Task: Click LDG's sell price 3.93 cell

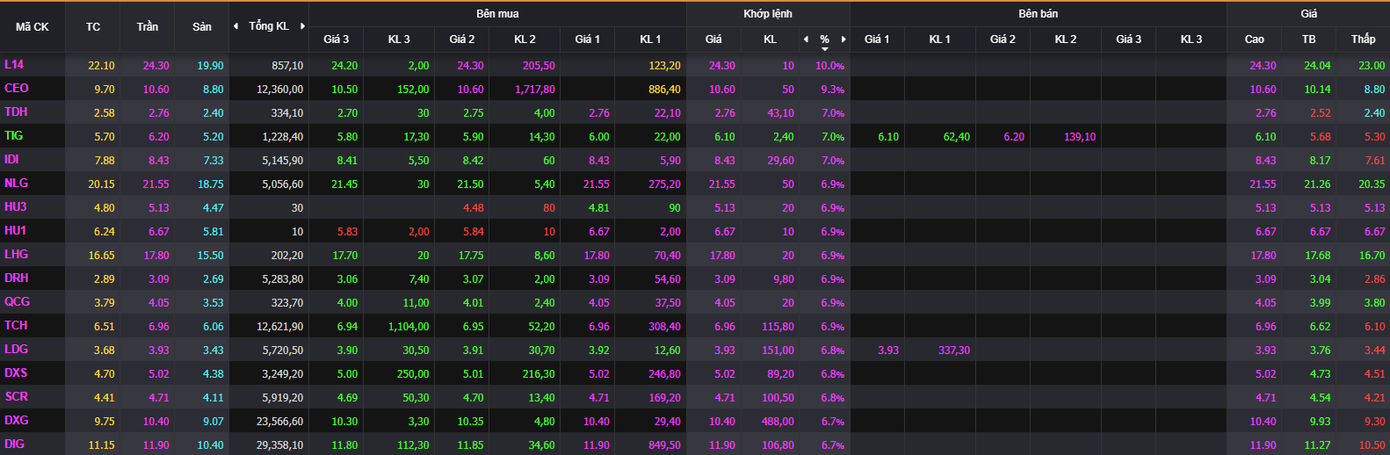Action: (888, 349)
